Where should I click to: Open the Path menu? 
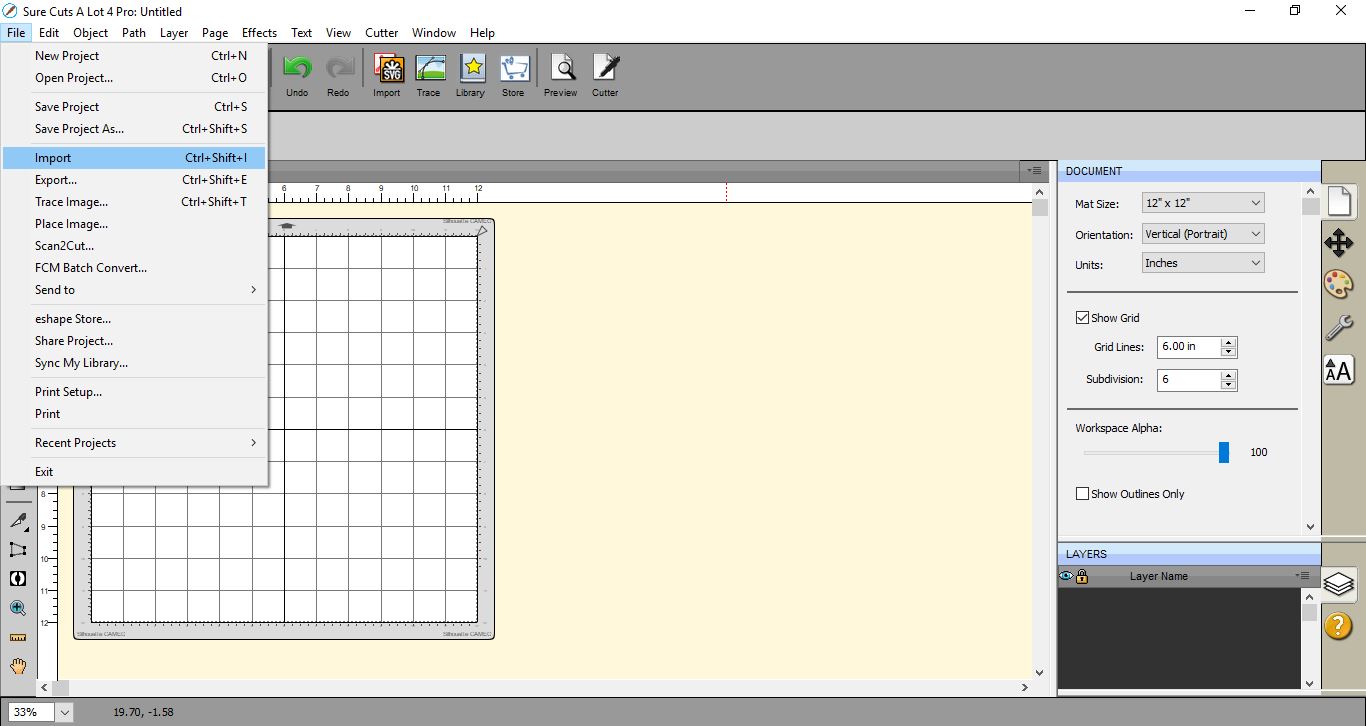click(134, 33)
